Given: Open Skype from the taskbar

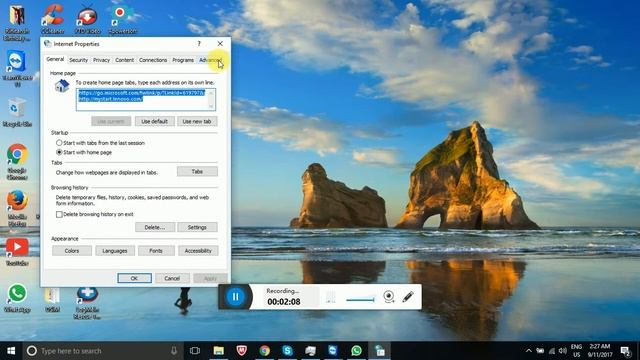Looking at the screenshot, I should point(287,351).
